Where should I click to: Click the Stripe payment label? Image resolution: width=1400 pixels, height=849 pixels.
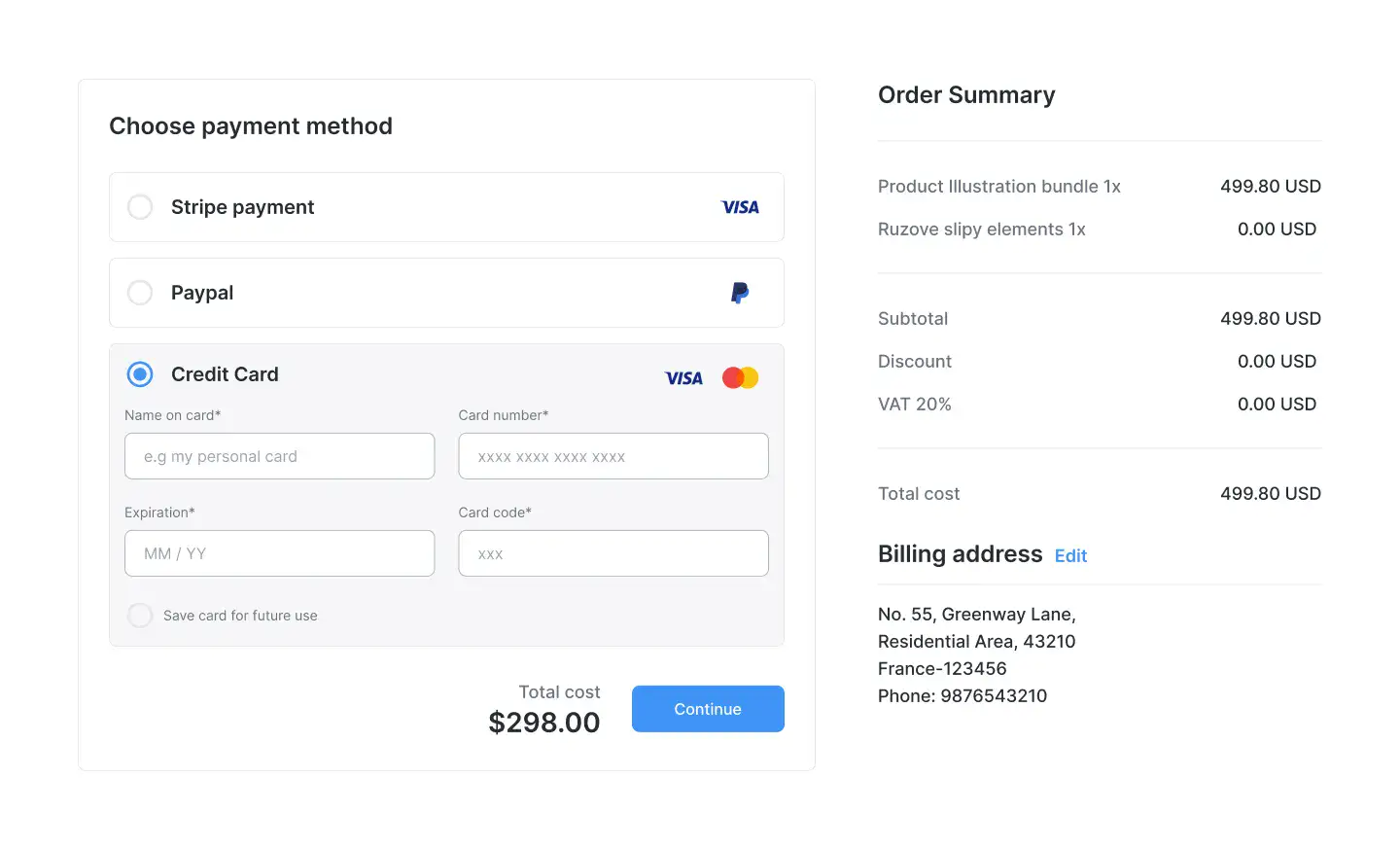coord(242,207)
